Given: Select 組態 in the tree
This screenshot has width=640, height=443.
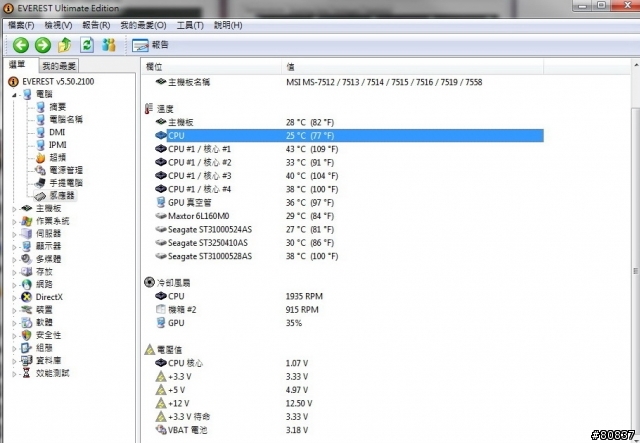Looking at the screenshot, I should coord(44,348).
